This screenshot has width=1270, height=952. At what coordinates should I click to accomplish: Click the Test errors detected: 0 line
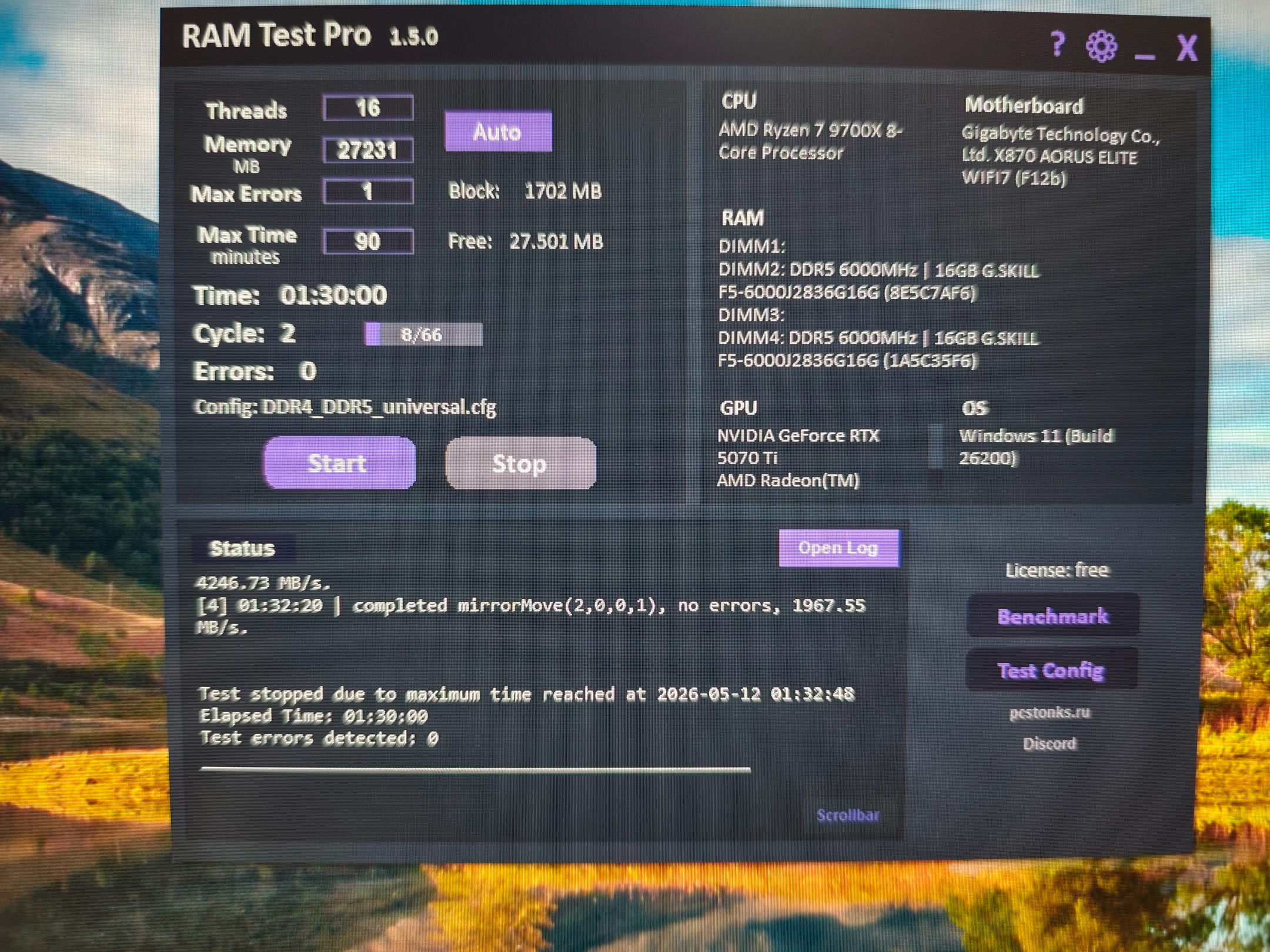click(x=319, y=738)
